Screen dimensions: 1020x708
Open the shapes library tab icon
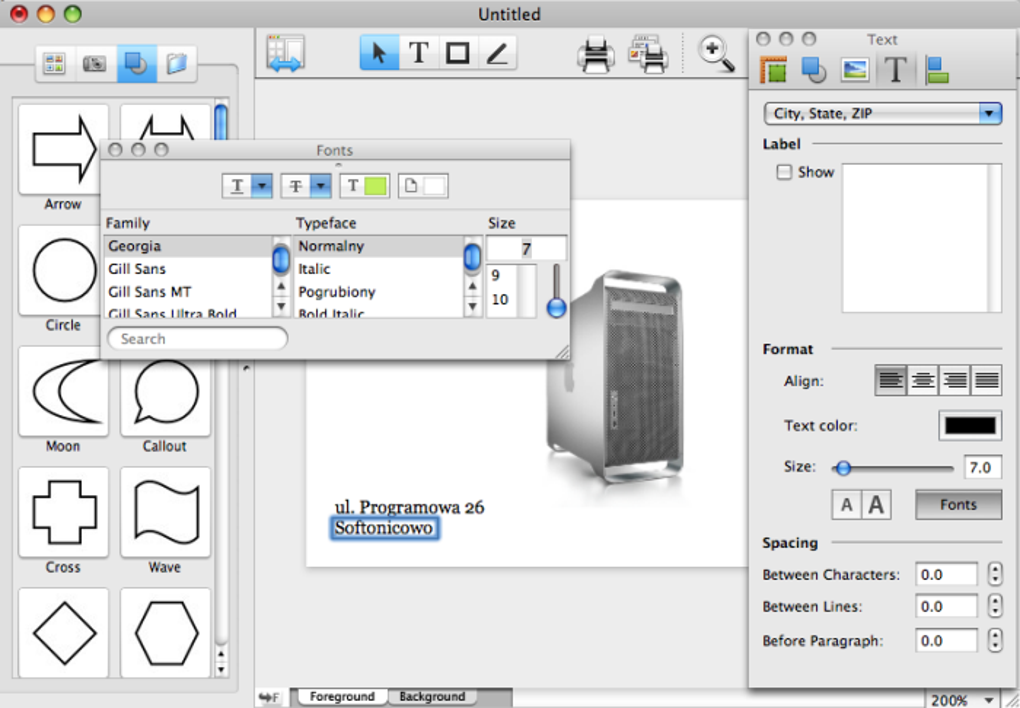(x=136, y=65)
